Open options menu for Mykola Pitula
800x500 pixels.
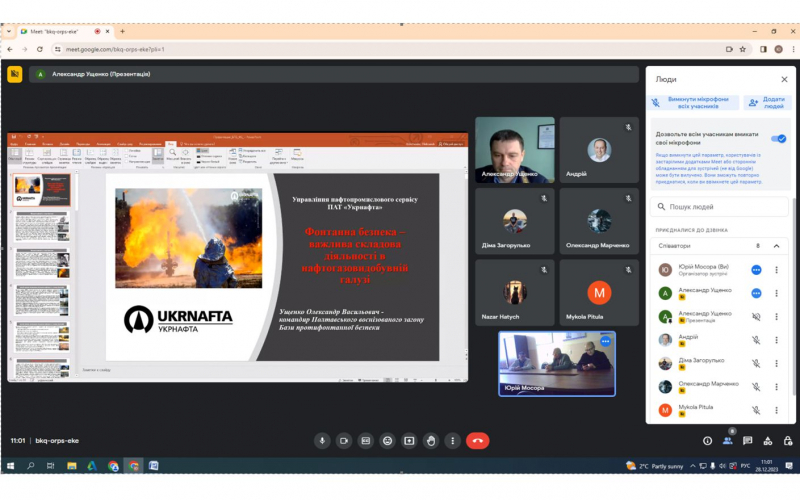coord(777,410)
